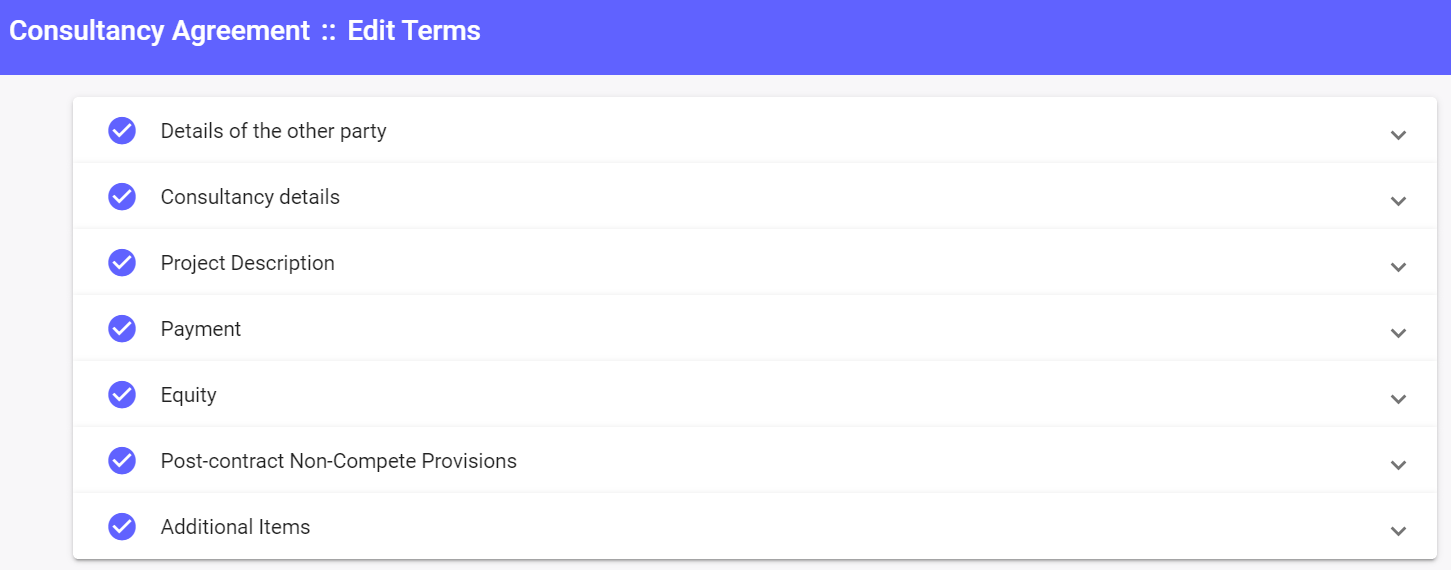Expand Equity panel via down arrow
1451x570 pixels.
(x=1398, y=398)
